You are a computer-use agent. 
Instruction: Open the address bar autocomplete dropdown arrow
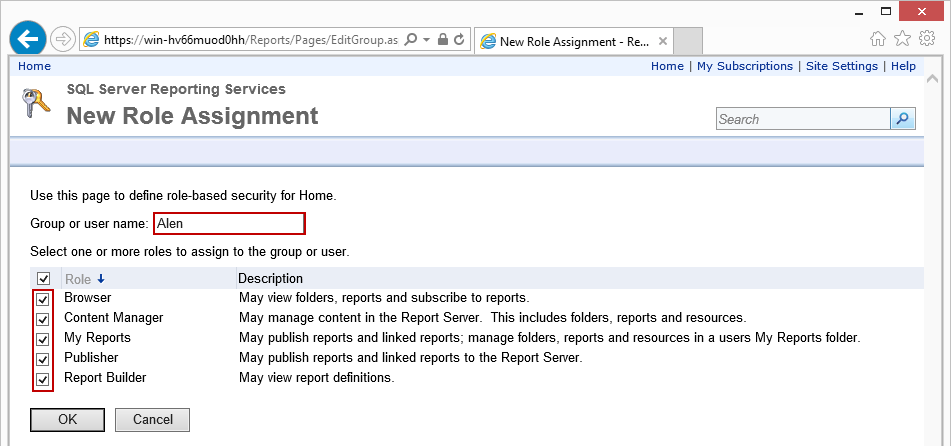pyautogui.click(x=426, y=40)
